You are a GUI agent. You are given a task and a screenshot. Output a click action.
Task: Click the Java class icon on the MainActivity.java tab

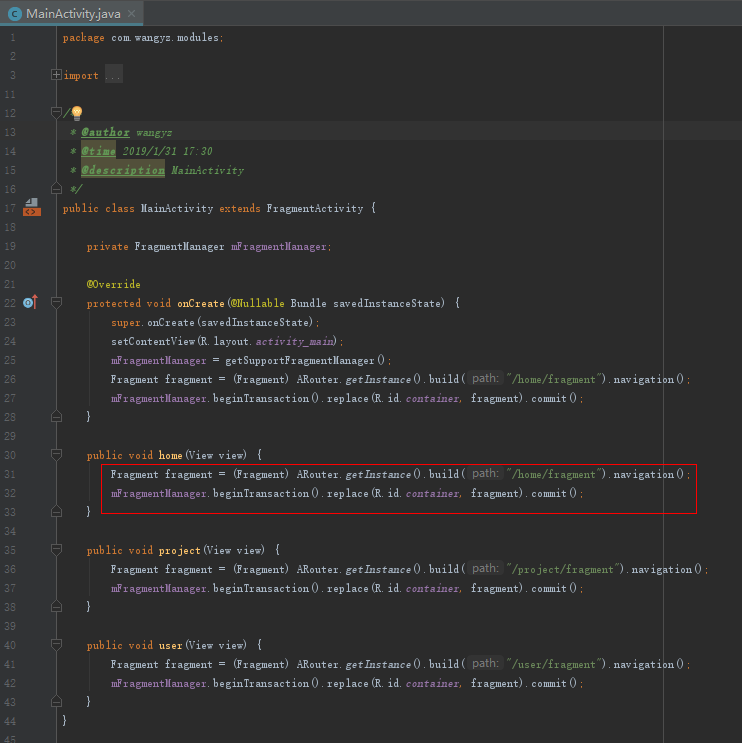[x=15, y=13]
